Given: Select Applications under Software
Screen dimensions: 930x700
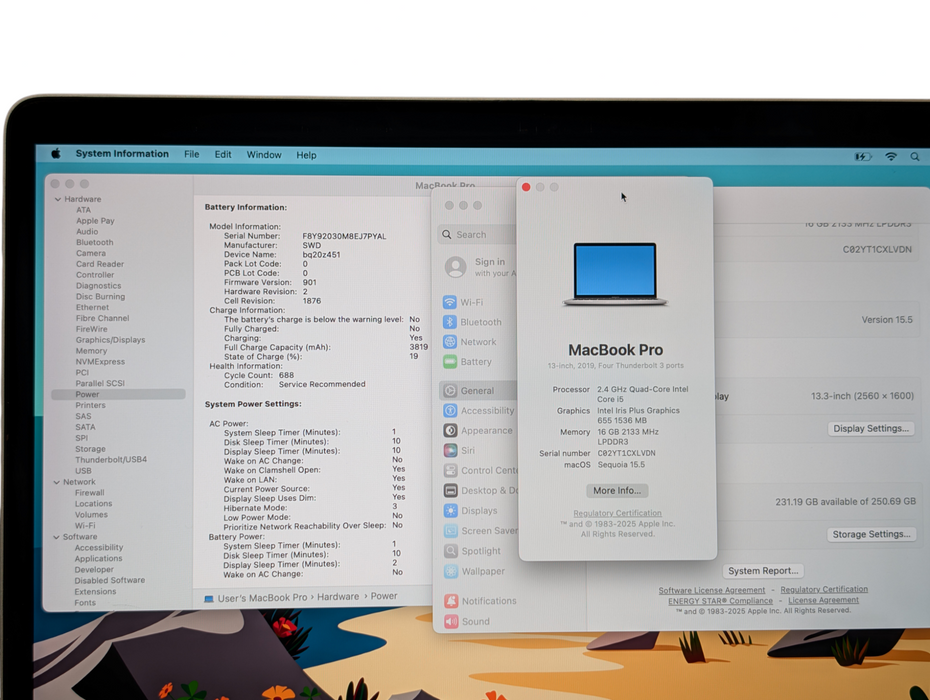Looking at the screenshot, I should tap(98, 559).
